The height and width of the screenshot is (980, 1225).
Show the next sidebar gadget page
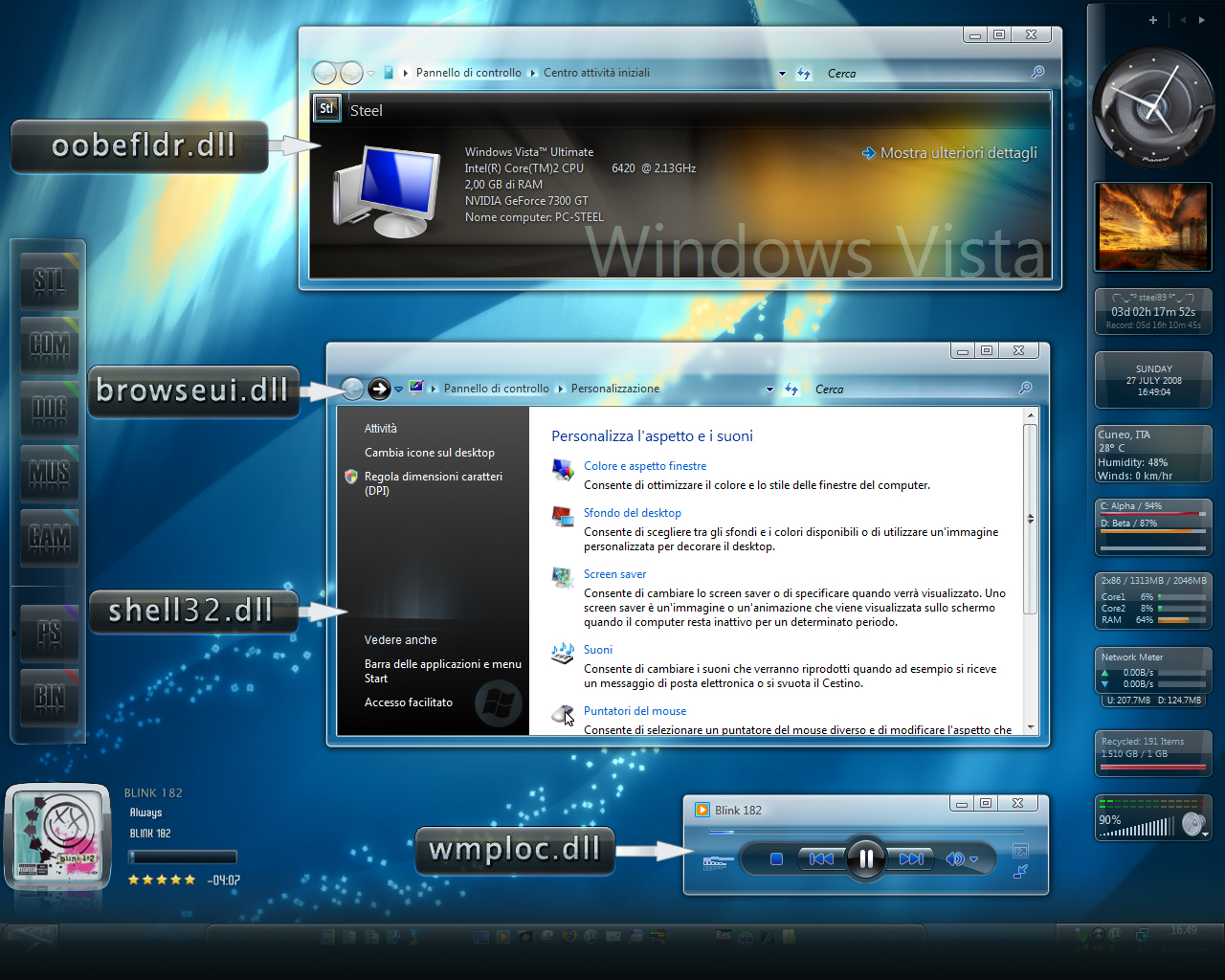pos(1202,20)
